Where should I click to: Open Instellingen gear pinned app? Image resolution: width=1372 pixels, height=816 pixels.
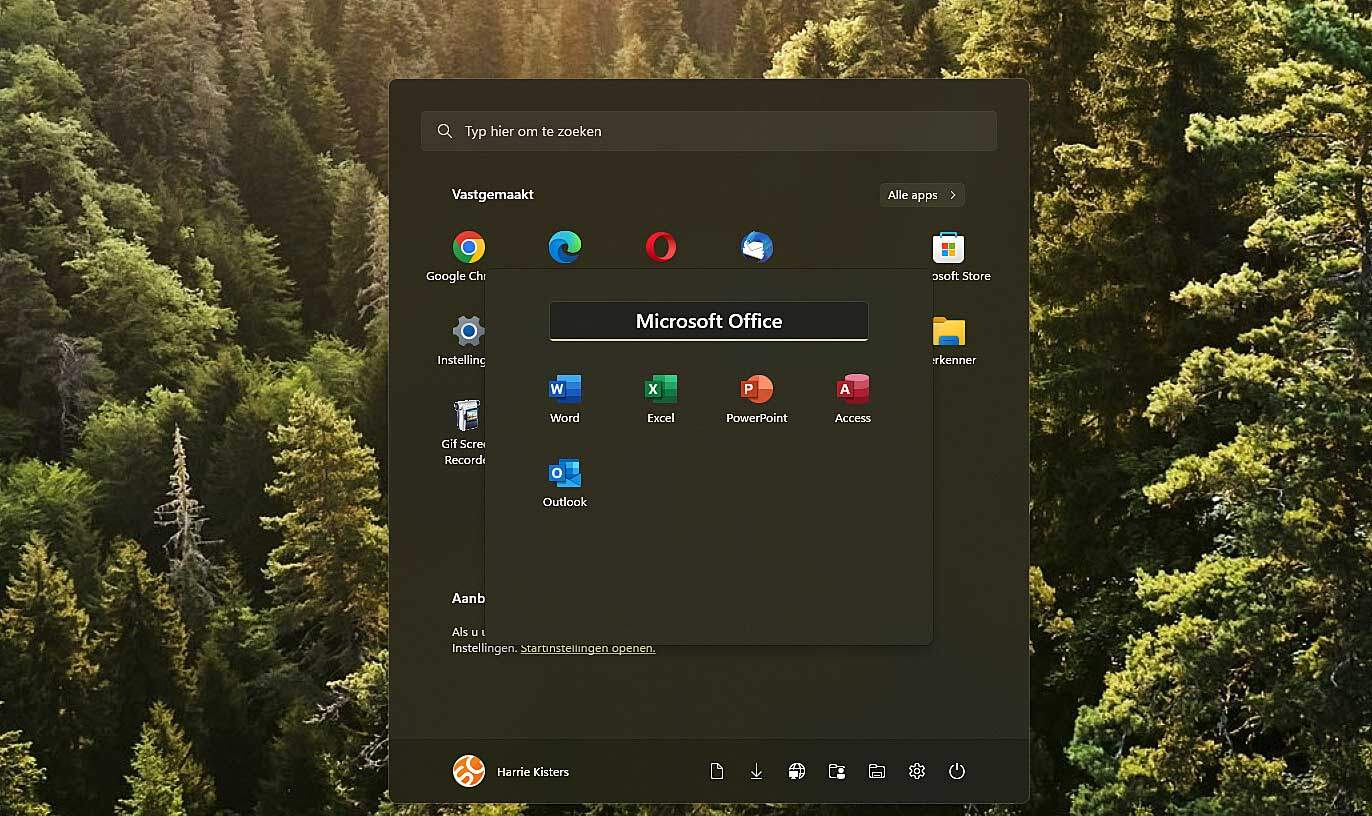pyautogui.click(x=468, y=331)
